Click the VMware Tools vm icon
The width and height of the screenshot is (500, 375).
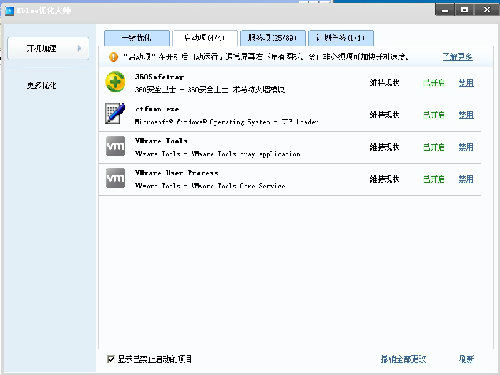(115, 146)
